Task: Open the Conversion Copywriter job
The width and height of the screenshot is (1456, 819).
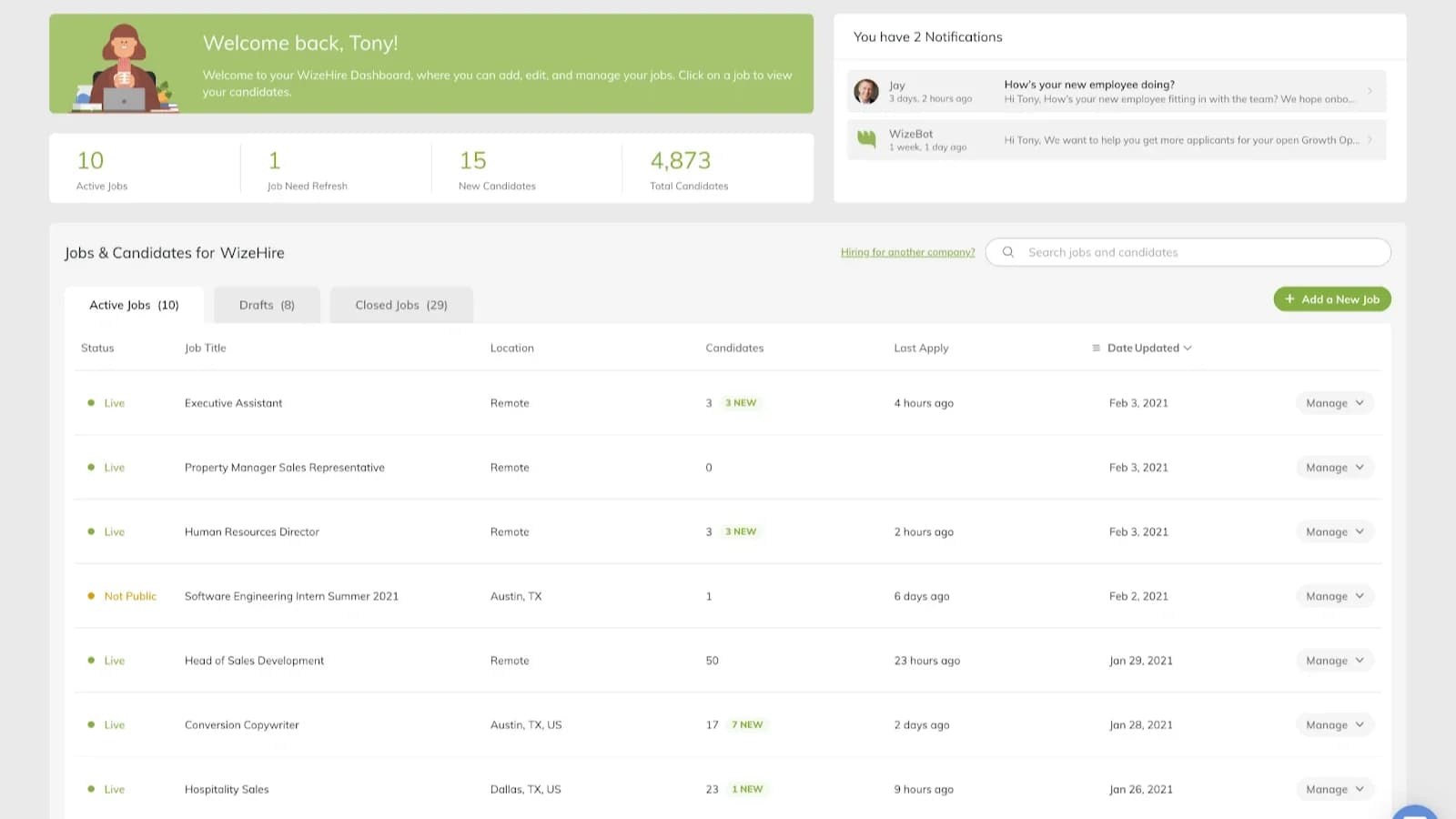Action: [x=241, y=725]
